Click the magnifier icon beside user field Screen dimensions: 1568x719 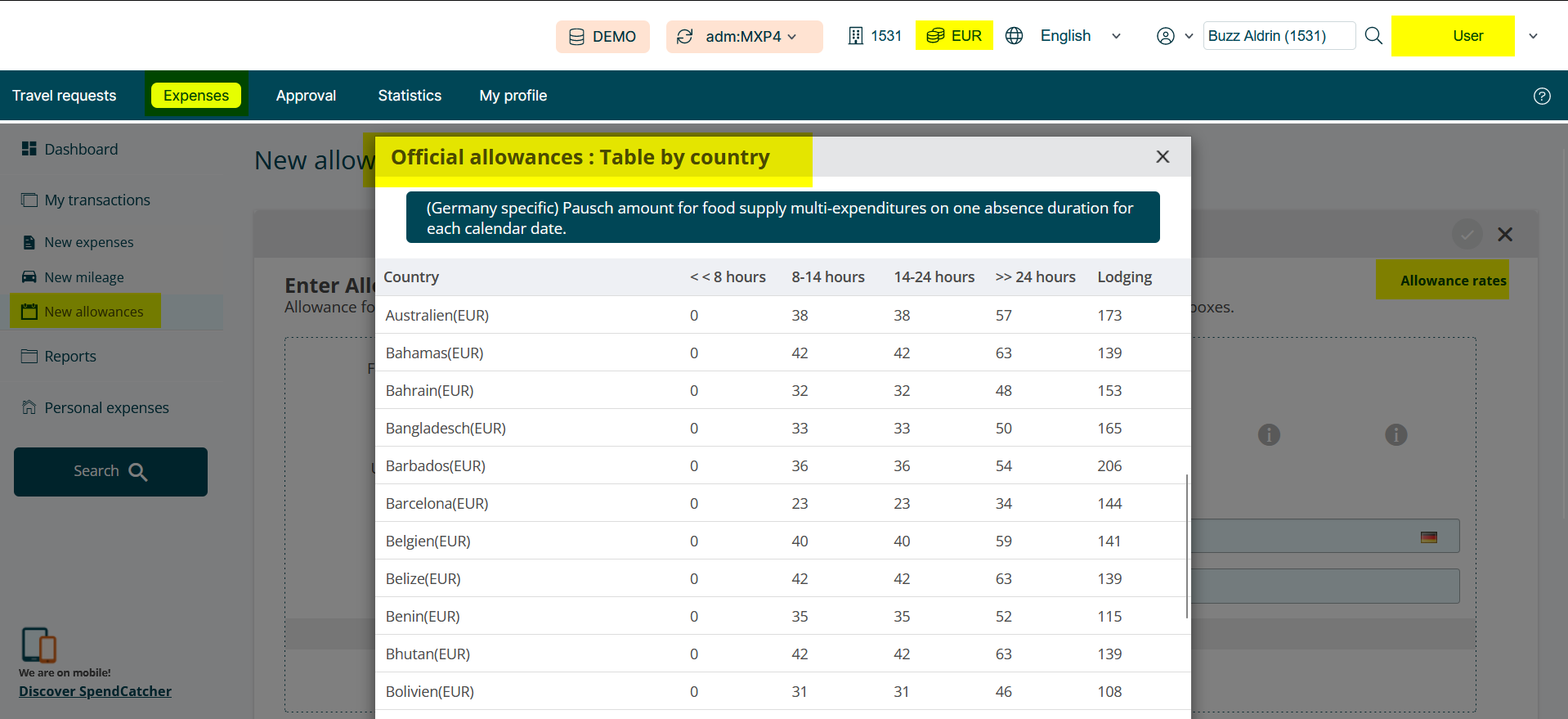click(1373, 36)
